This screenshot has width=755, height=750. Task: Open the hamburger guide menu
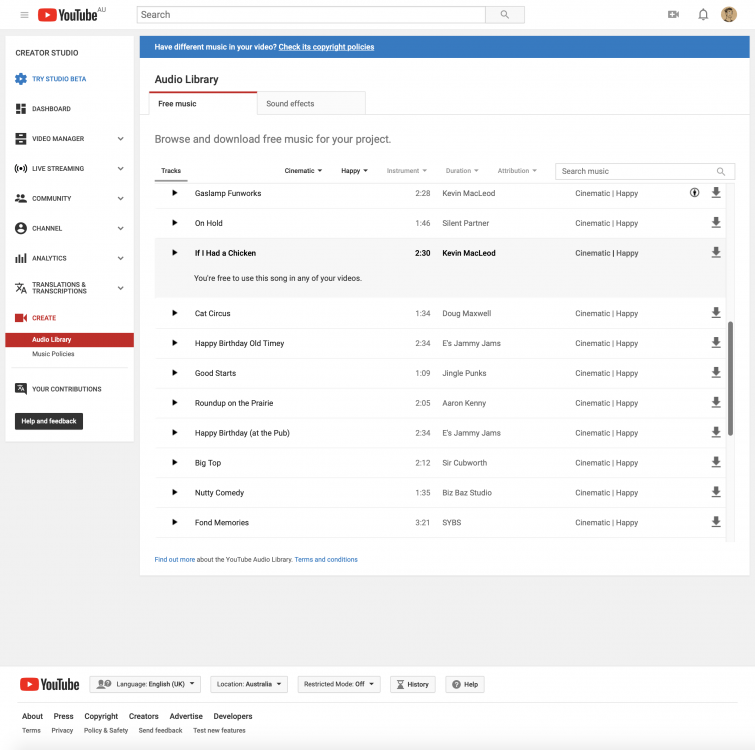[24, 15]
